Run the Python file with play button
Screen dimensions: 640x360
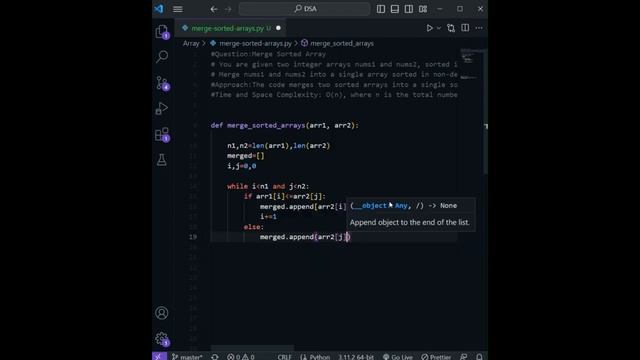point(429,28)
